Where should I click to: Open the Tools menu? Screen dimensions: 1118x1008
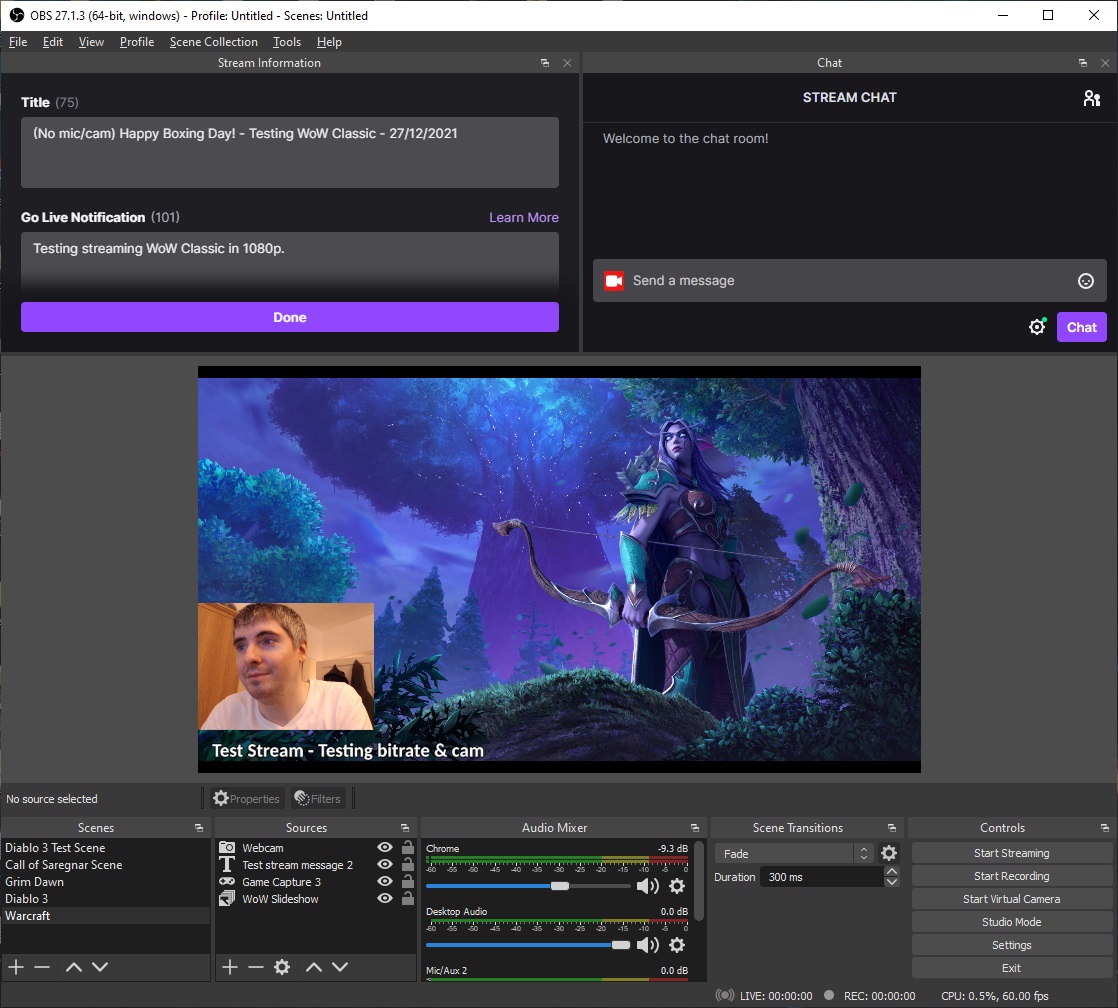click(287, 42)
